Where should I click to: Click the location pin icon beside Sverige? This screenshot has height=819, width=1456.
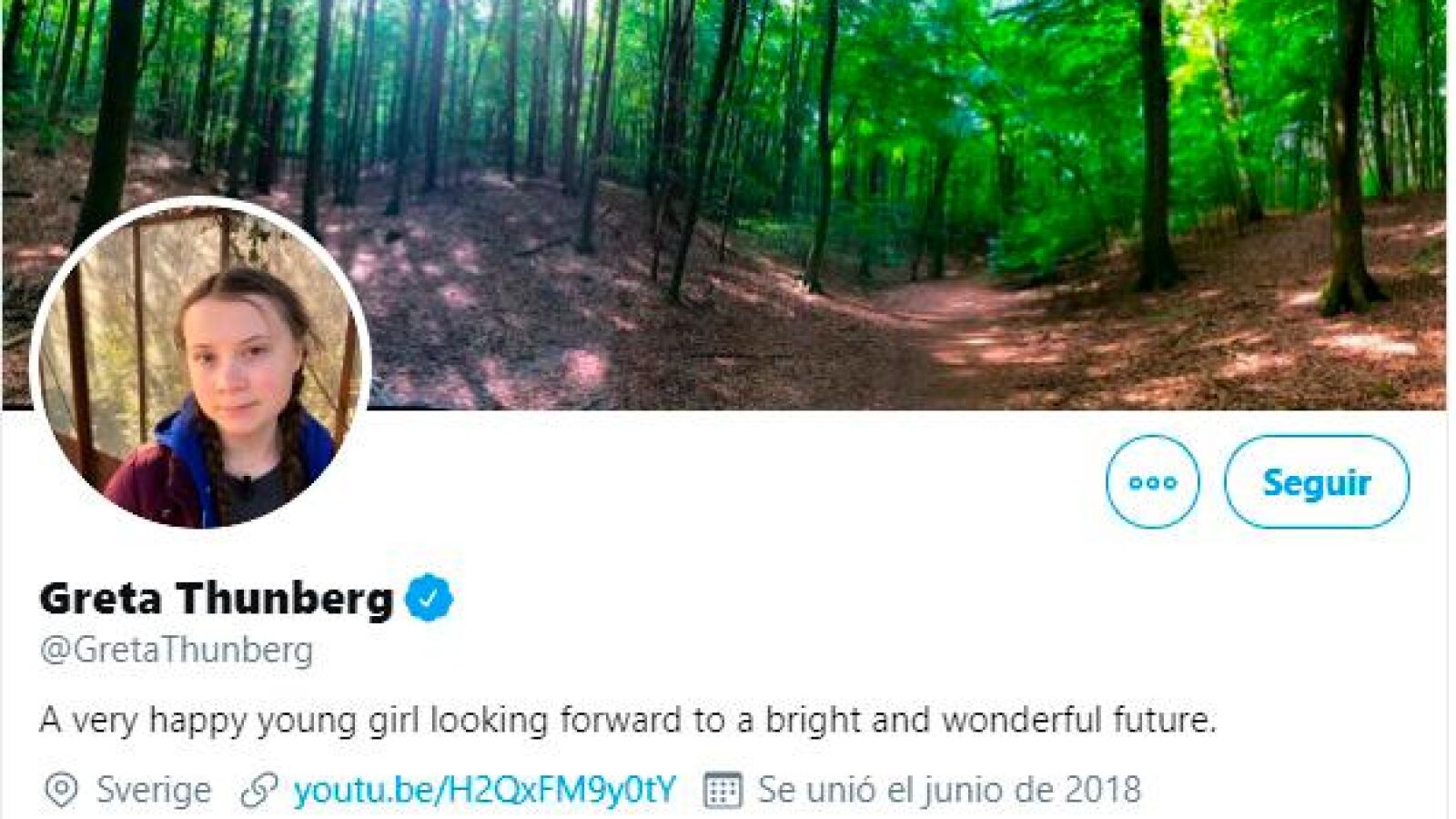click(61, 790)
